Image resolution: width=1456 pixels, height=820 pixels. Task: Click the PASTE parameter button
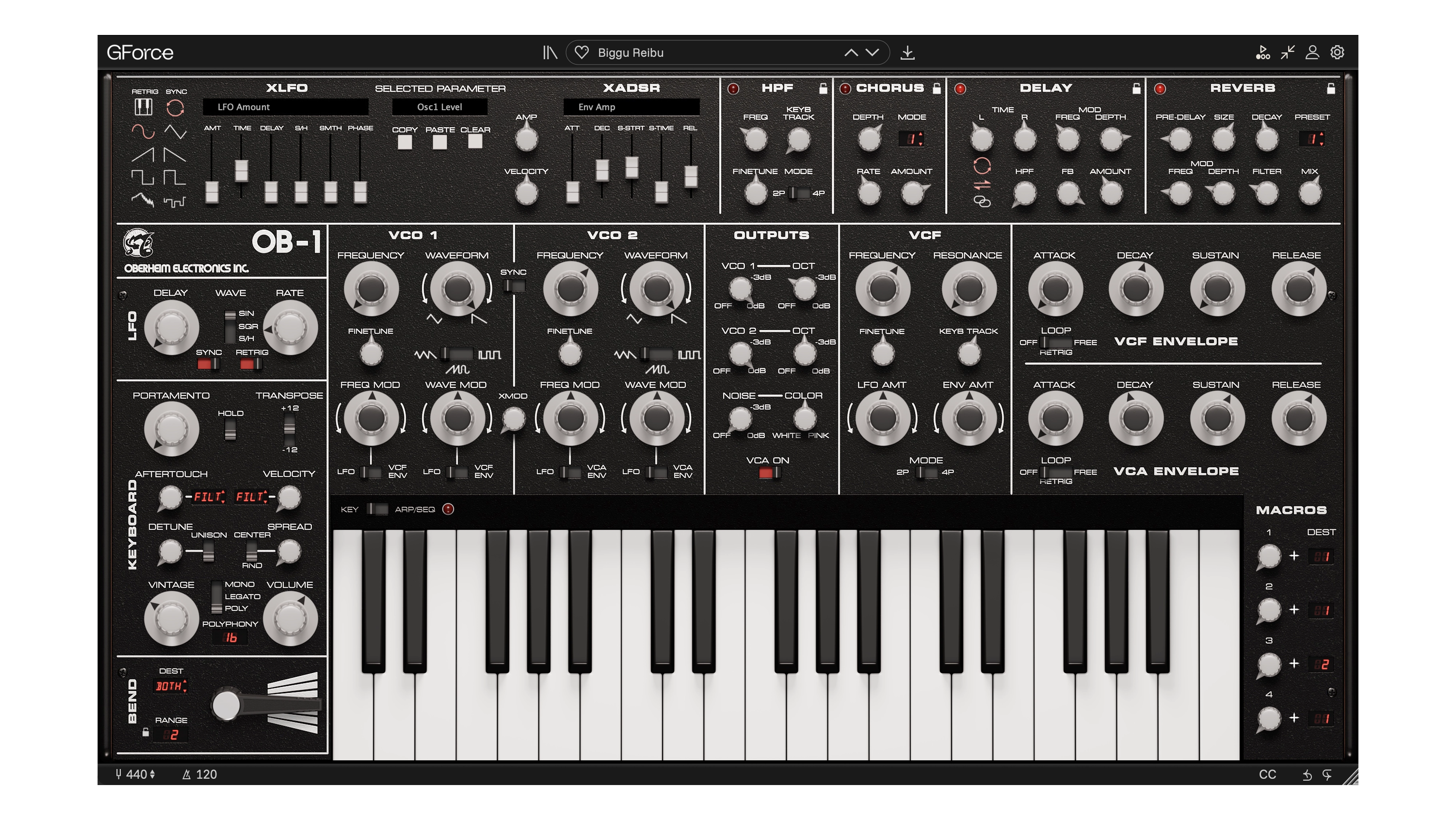tap(440, 142)
